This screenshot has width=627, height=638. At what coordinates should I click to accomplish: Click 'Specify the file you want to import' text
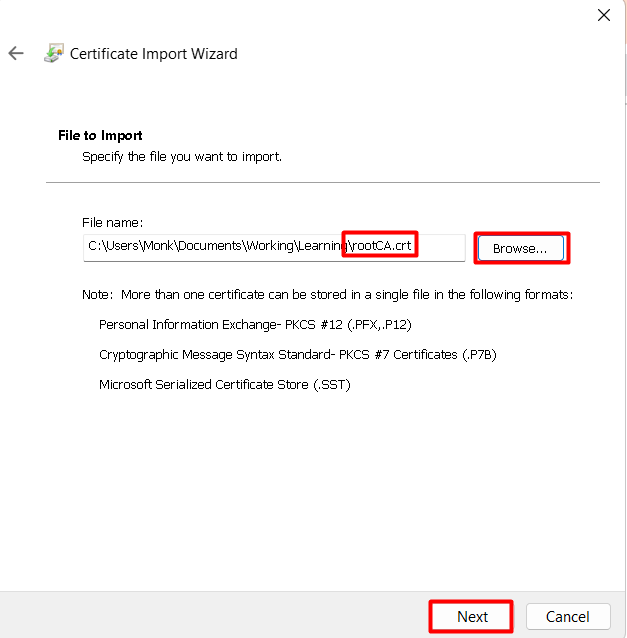pos(182,157)
